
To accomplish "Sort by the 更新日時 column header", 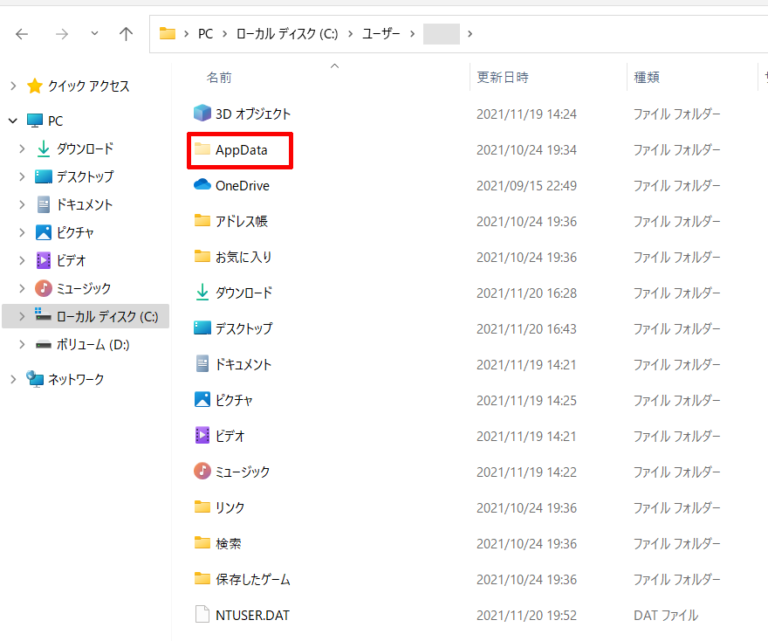I will (x=502, y=77).
